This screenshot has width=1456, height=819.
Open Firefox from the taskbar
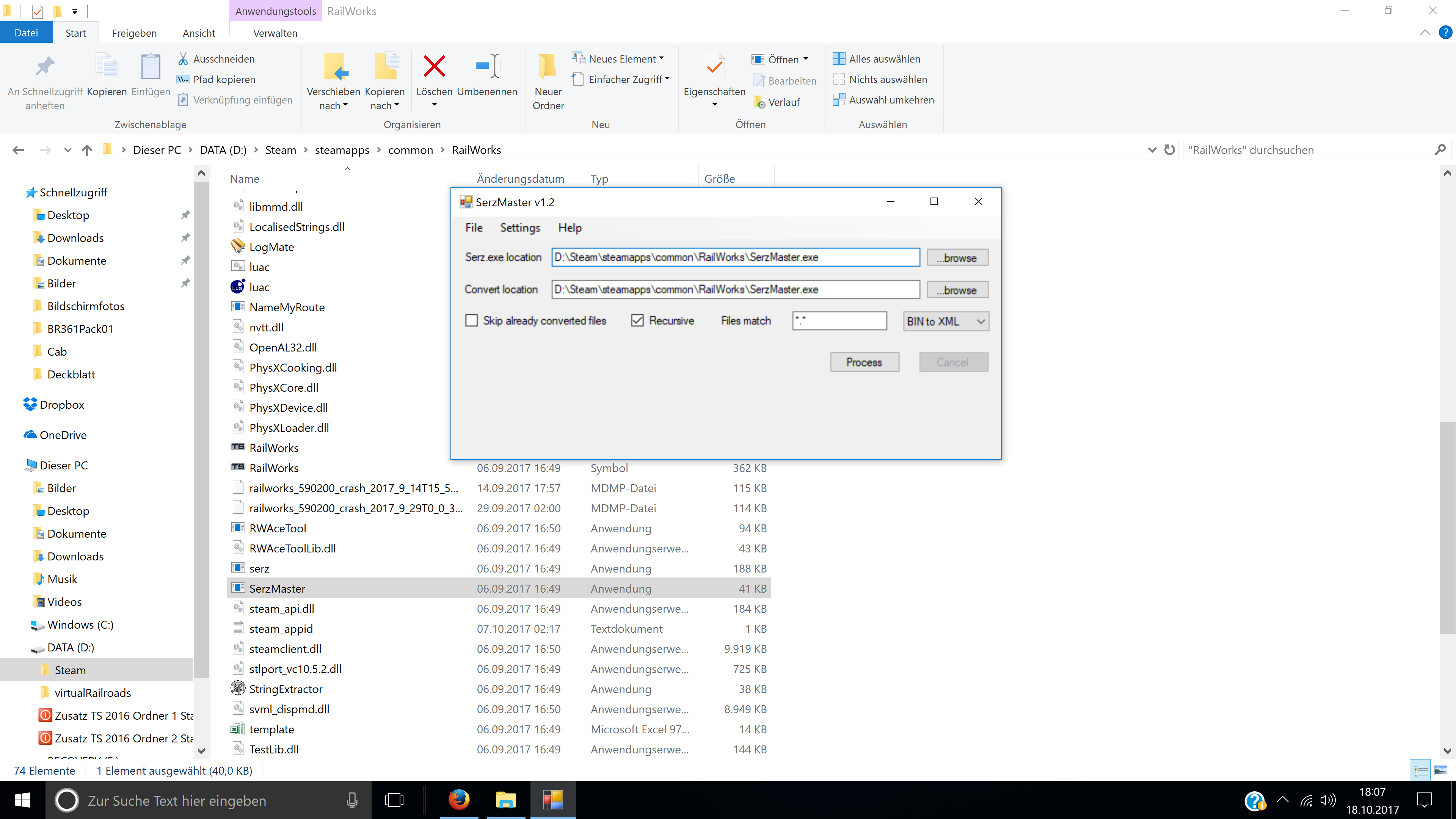click(x=459, y=800)
